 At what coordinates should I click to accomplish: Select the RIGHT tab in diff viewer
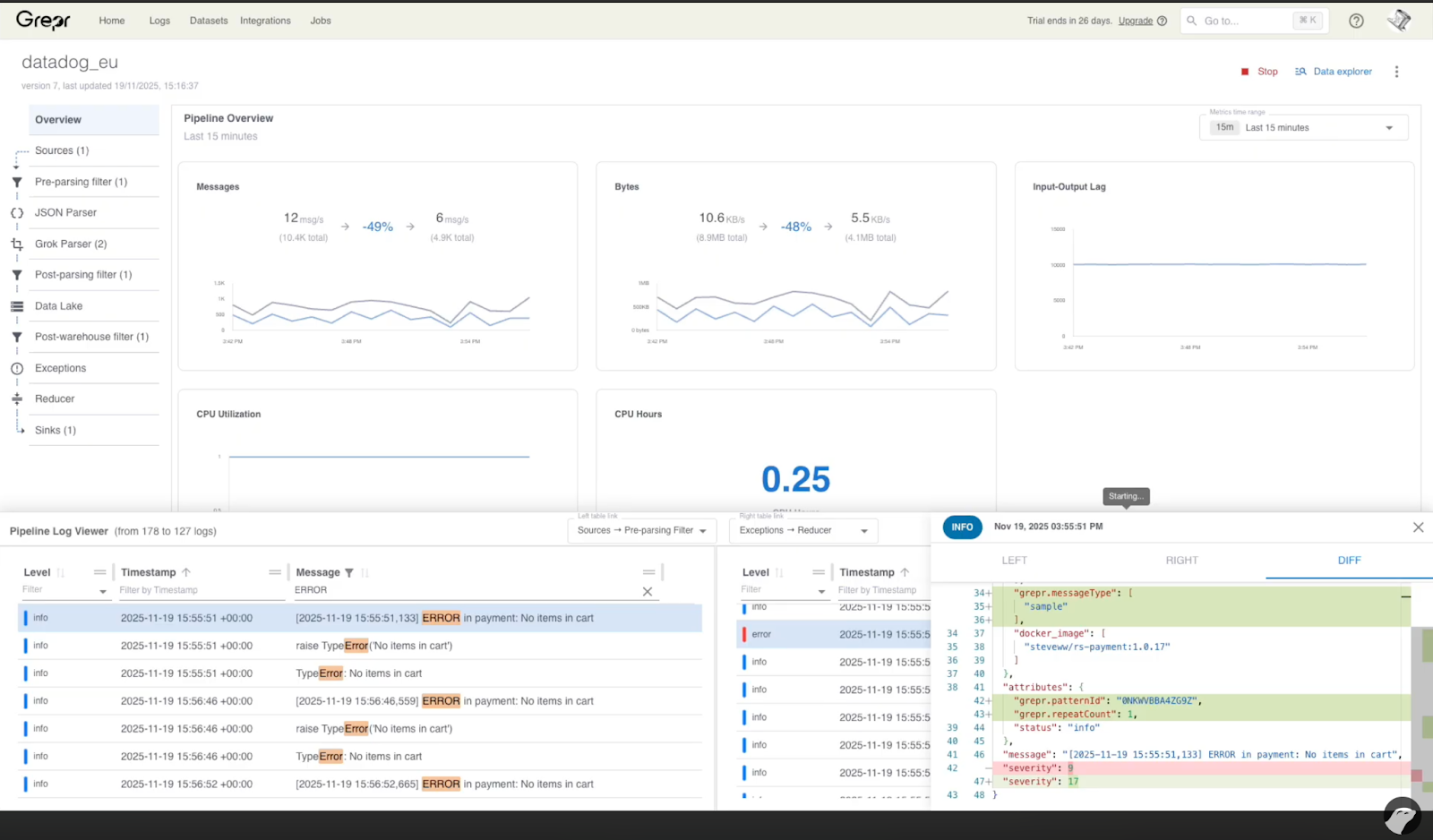click(x=1181, y=560)
